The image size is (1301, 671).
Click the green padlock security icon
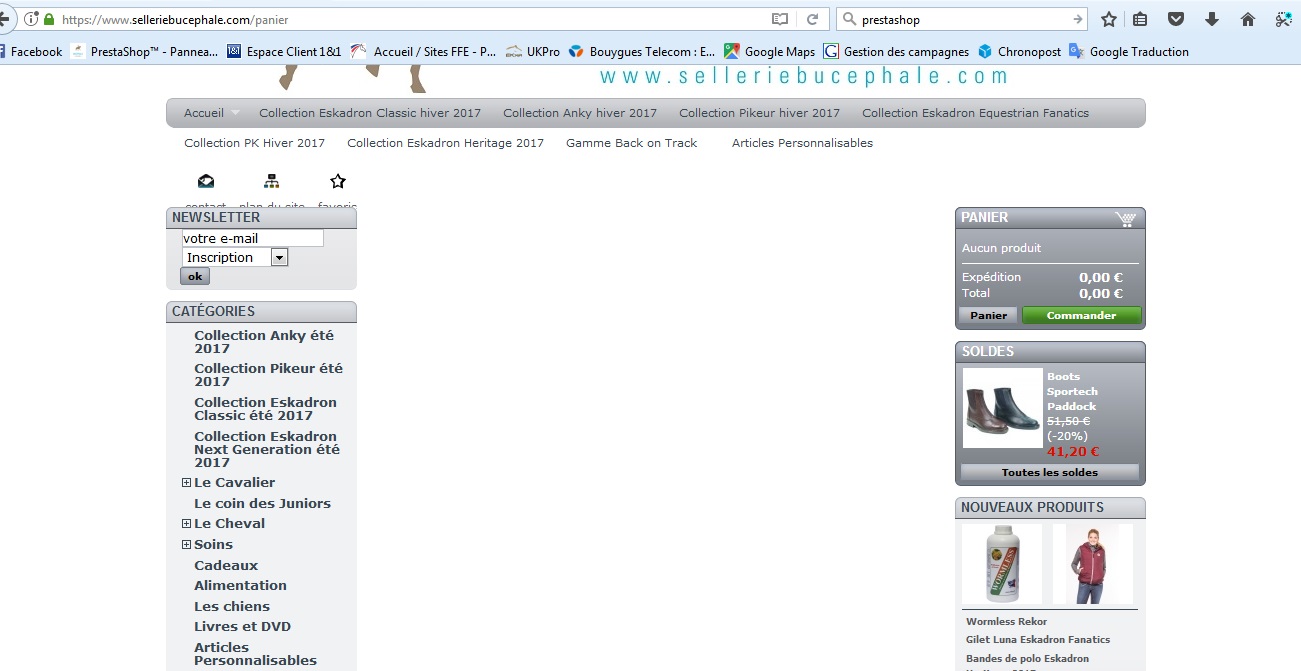[x=49, y=19]
